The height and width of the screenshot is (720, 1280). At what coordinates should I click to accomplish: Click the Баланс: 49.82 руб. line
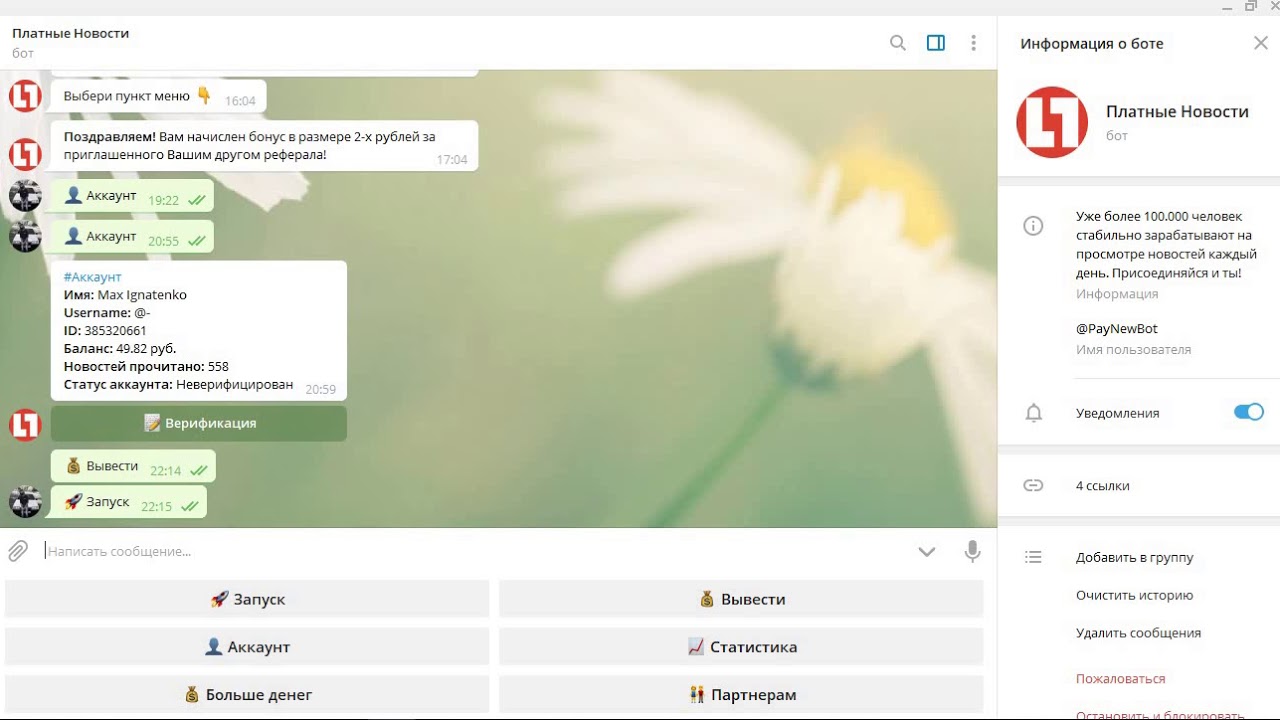[120, 349]
